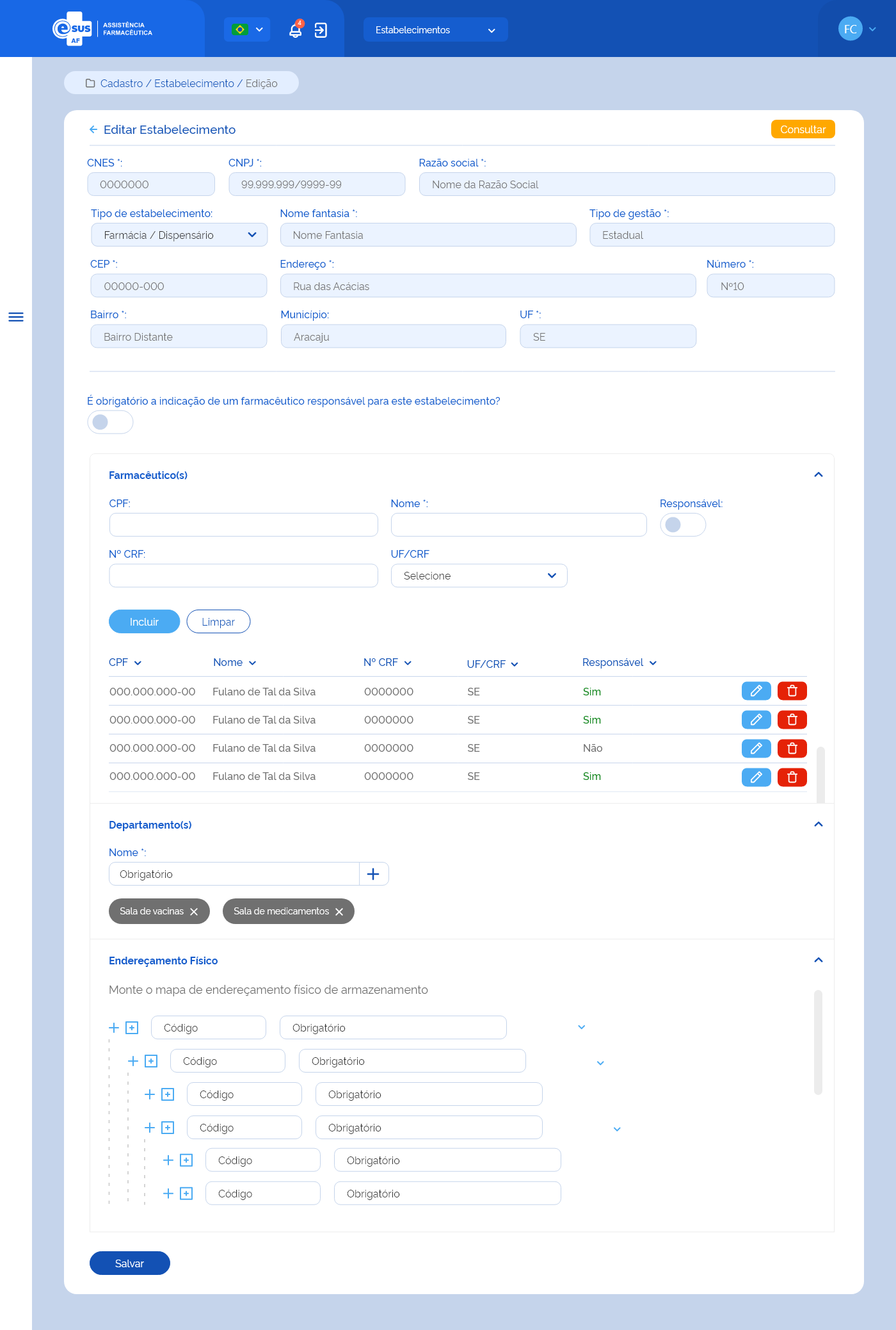Click the FC user avatar
Screen dimensions: 896x1330
tap(850, 29)
